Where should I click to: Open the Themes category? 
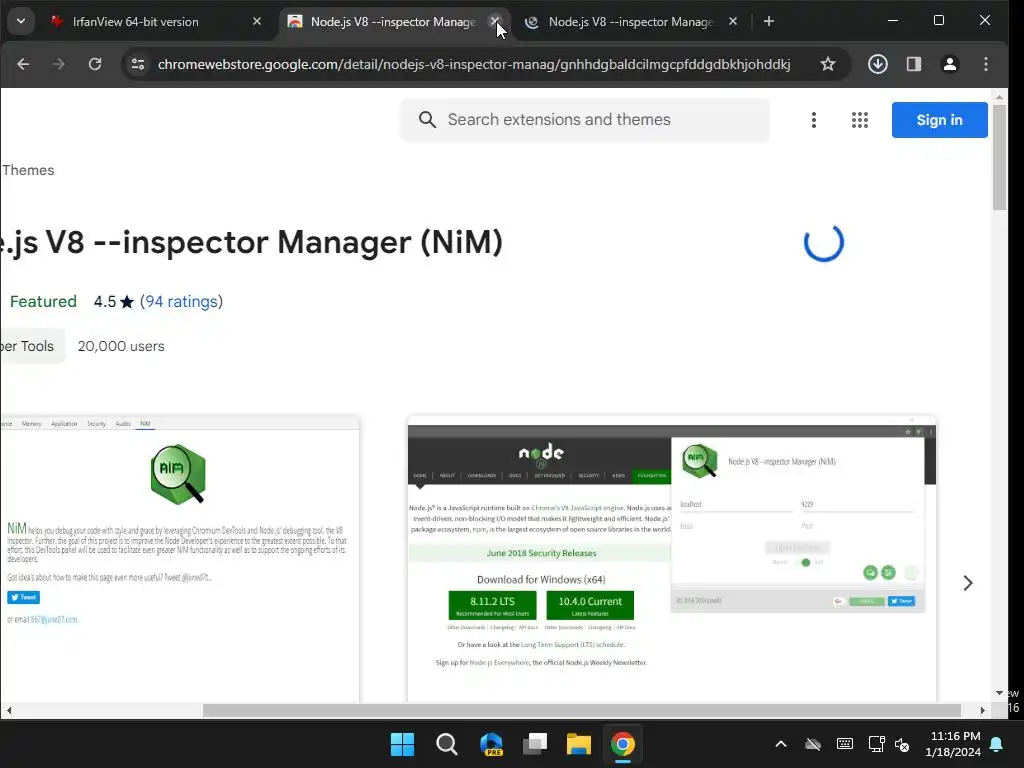tap(28, 170)
